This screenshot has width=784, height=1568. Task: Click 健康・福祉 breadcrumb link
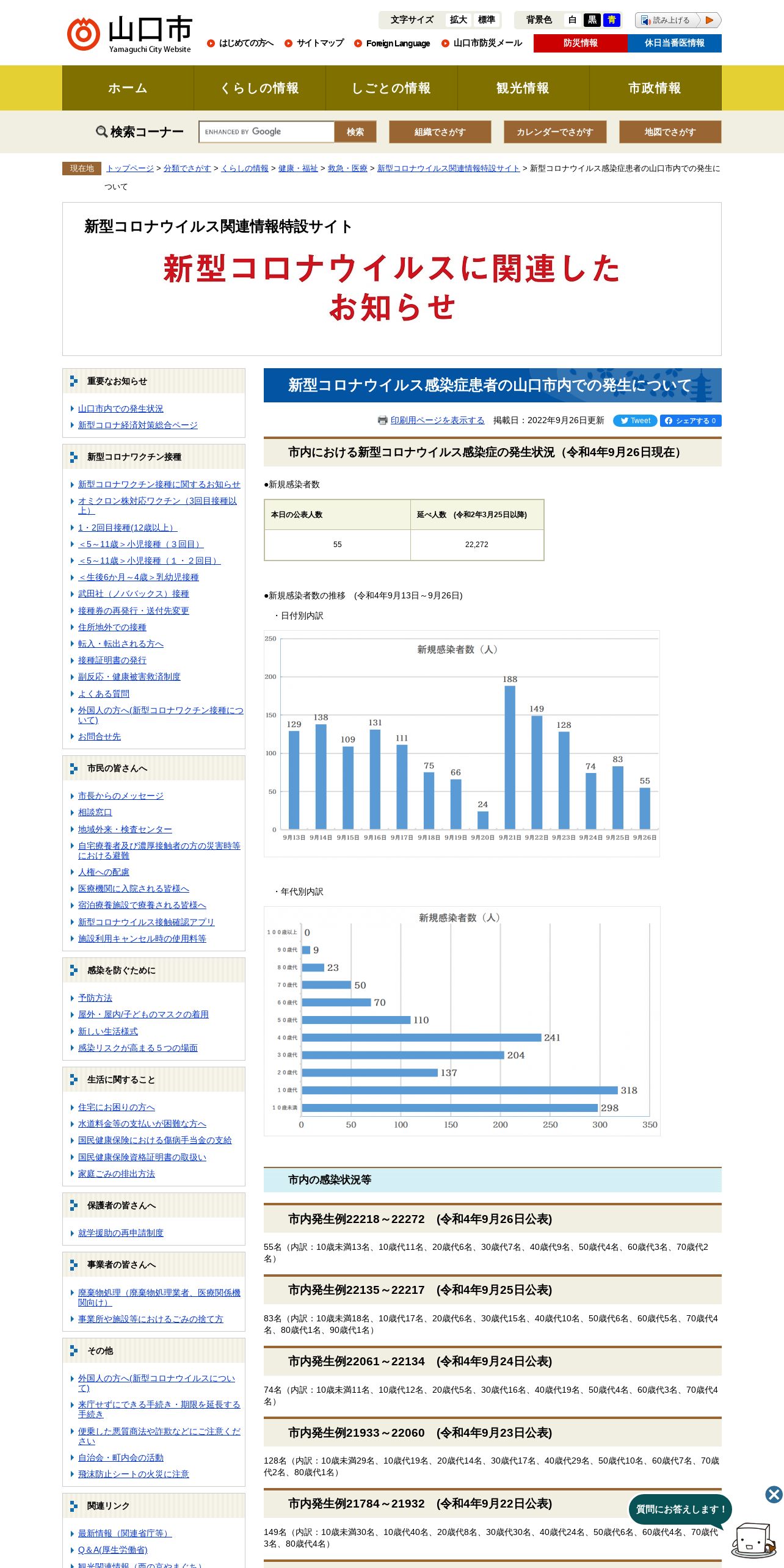298,169
